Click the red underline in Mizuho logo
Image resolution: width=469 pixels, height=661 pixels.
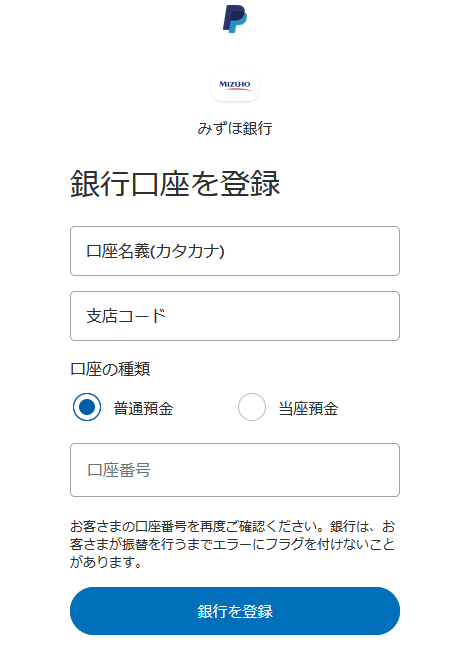pyautogui.click(x=235, y=89)
